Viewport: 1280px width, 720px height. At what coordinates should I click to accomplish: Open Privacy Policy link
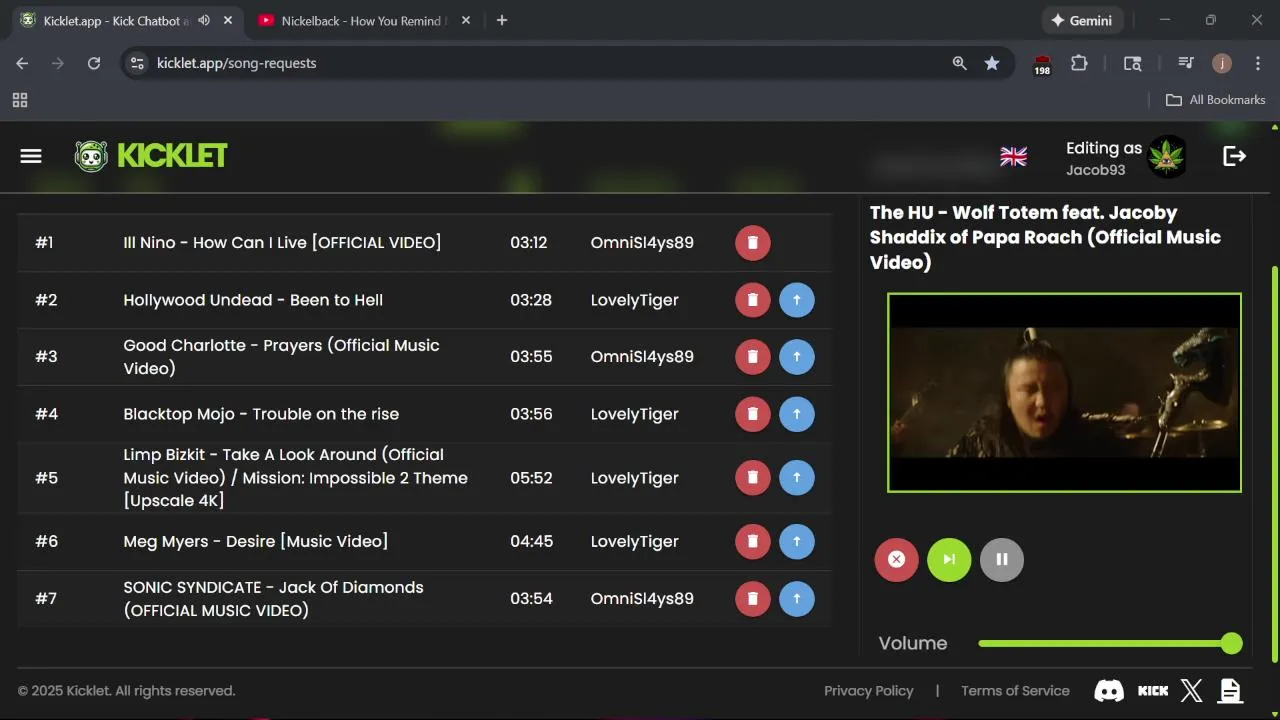pos(869,691)
